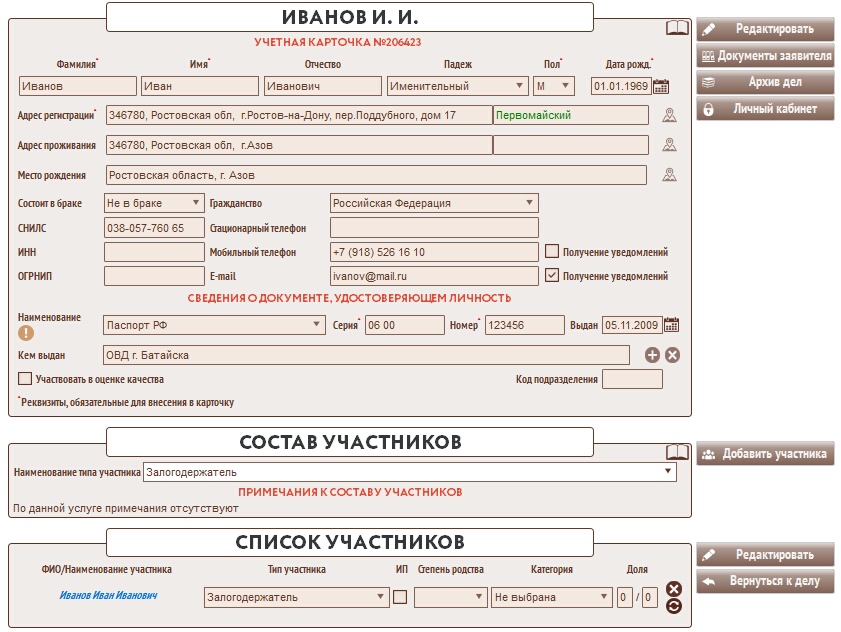Open calendar for passport issue date
Viewport: 841px width, 632px height.
(x=672, y=325)
